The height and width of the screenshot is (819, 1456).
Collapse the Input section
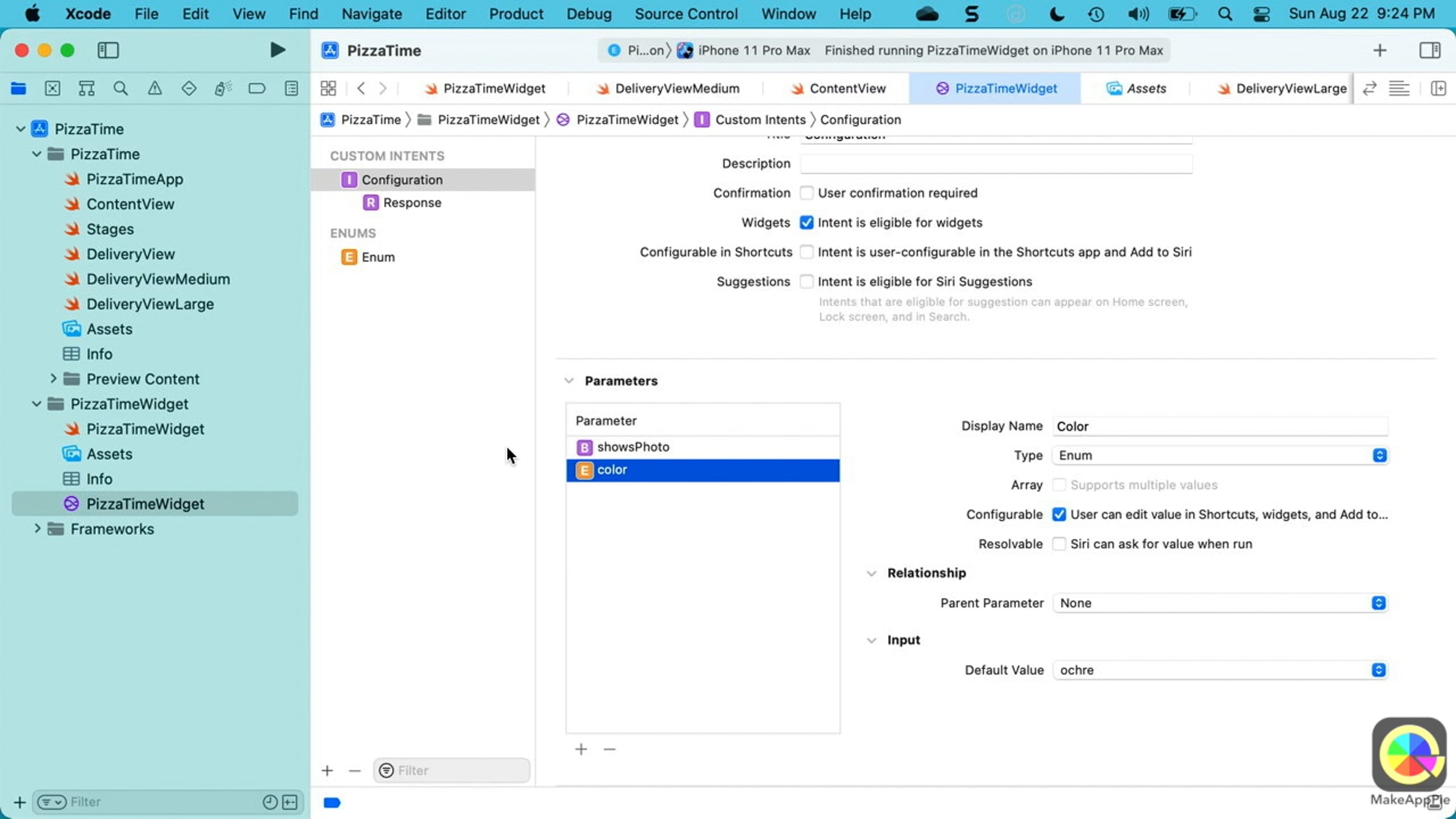point(871,640)
